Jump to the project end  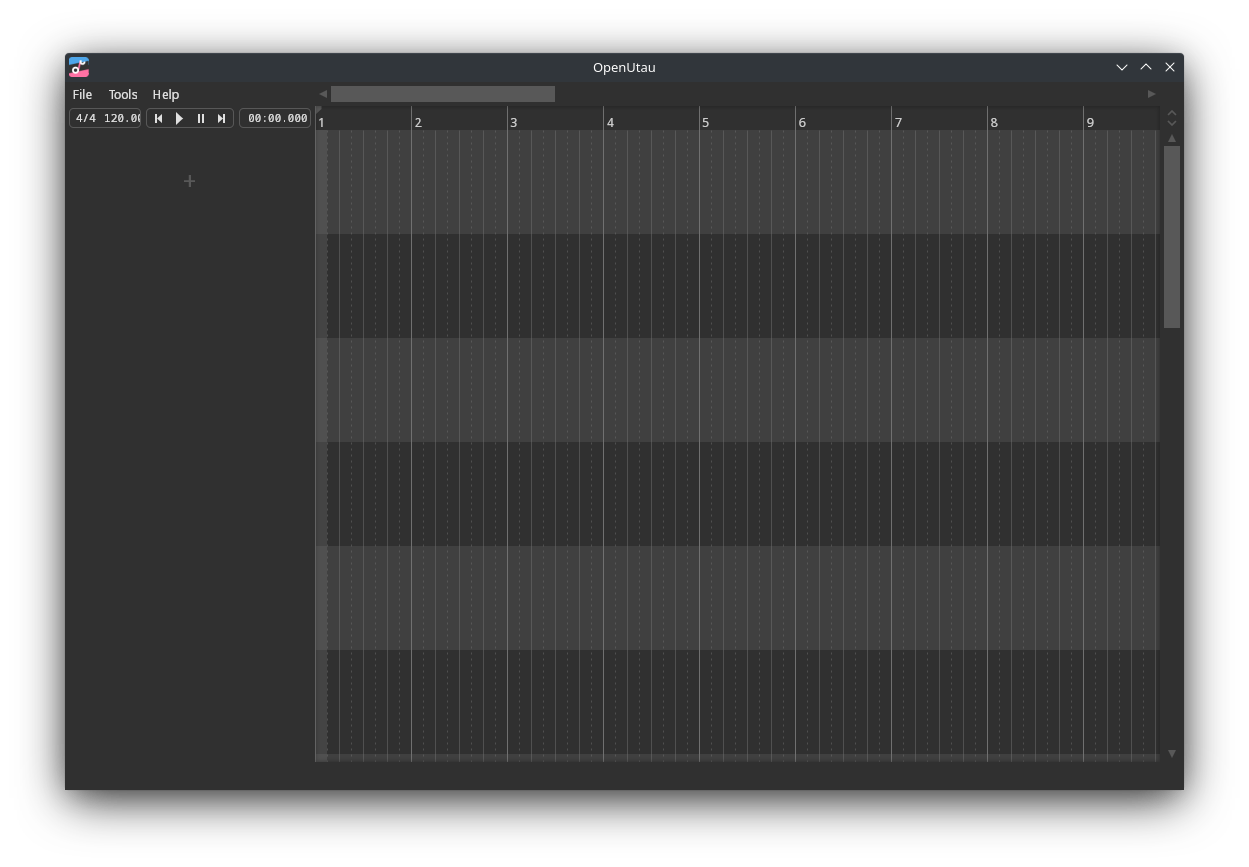click(x=222, y=118)
